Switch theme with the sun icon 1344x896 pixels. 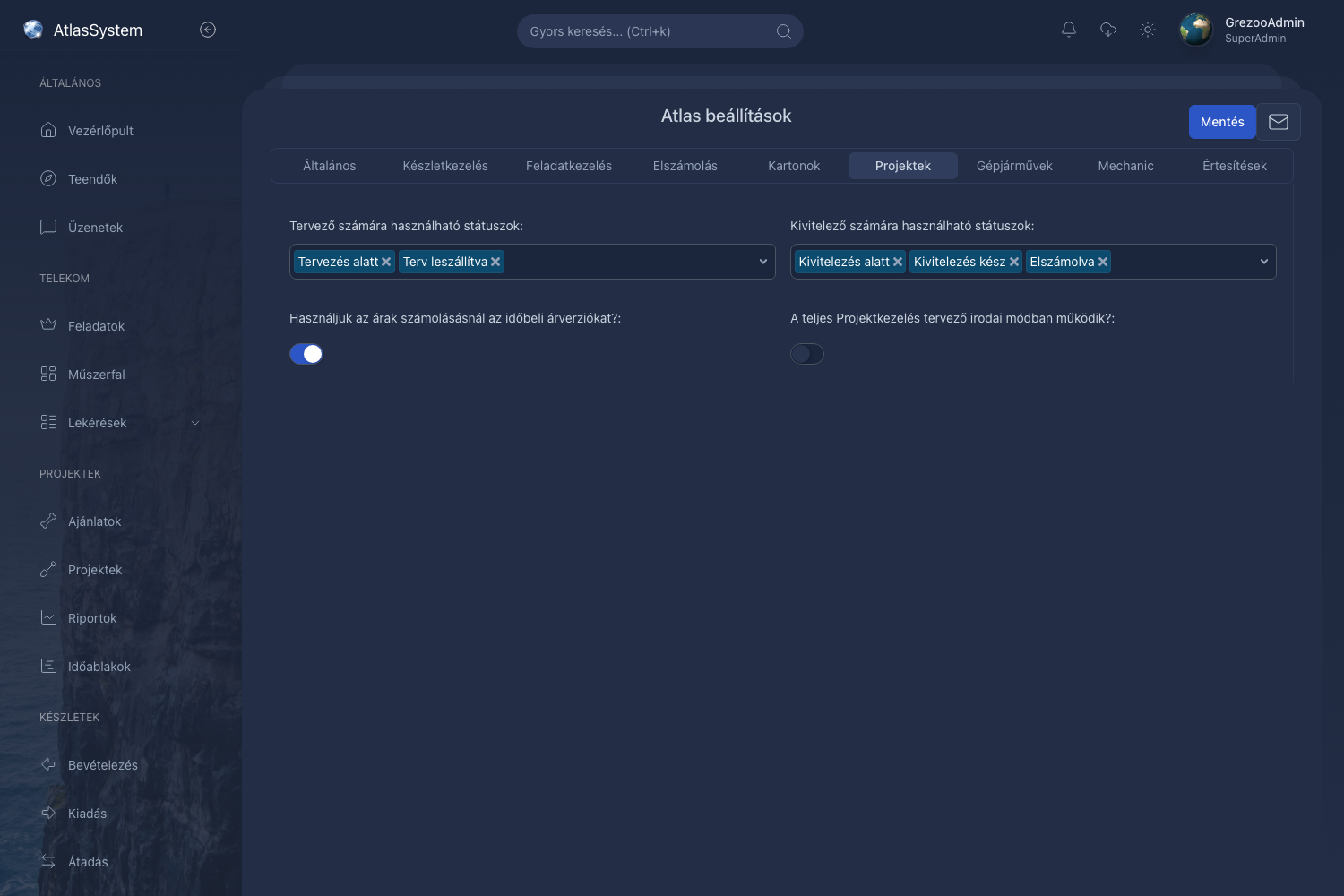(1148, 30)
